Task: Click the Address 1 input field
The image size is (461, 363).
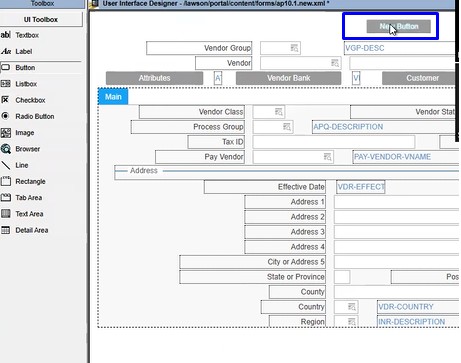Action: pyautogui.click(x=397, y=202)
